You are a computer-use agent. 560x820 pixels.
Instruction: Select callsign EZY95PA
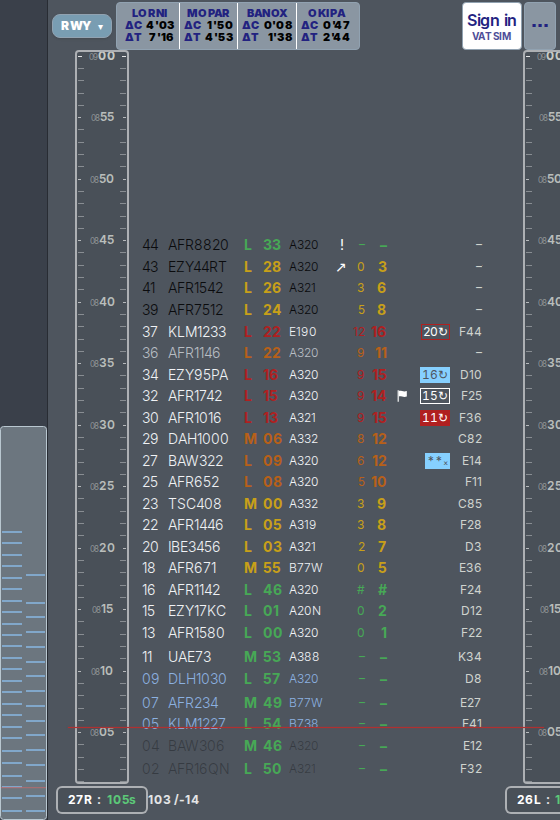point(198,374)
